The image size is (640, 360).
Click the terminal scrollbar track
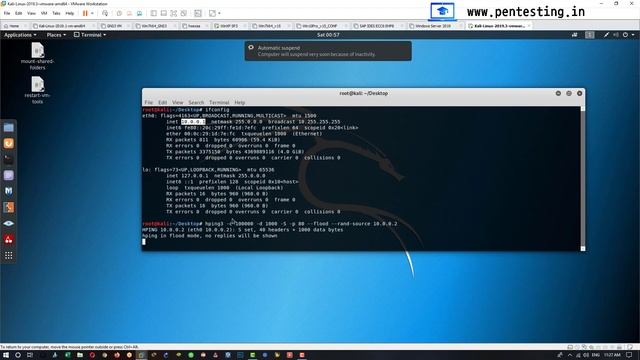coord(583,179)
